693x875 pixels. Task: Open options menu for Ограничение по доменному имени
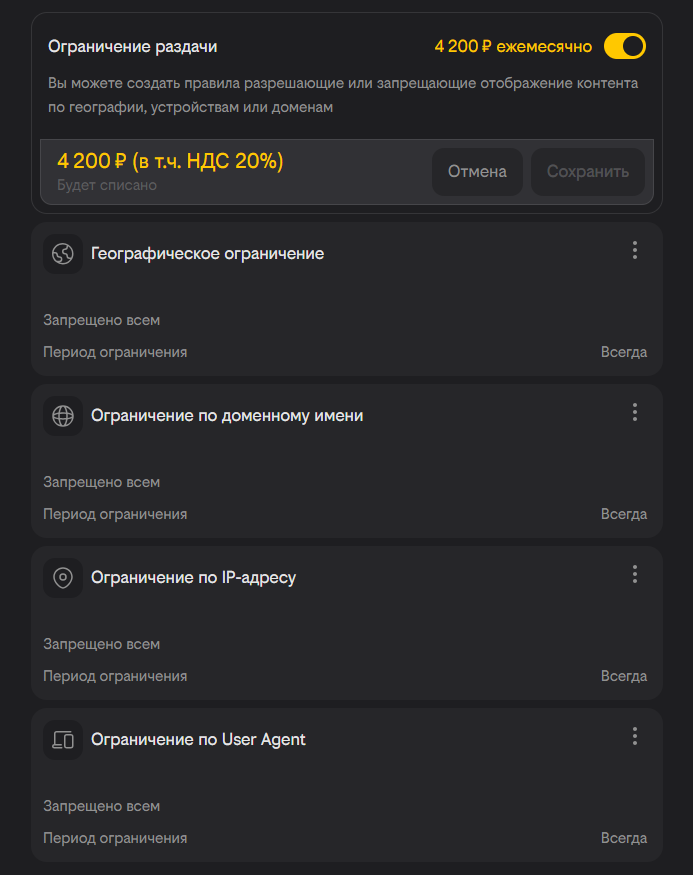tap(634, 413)
